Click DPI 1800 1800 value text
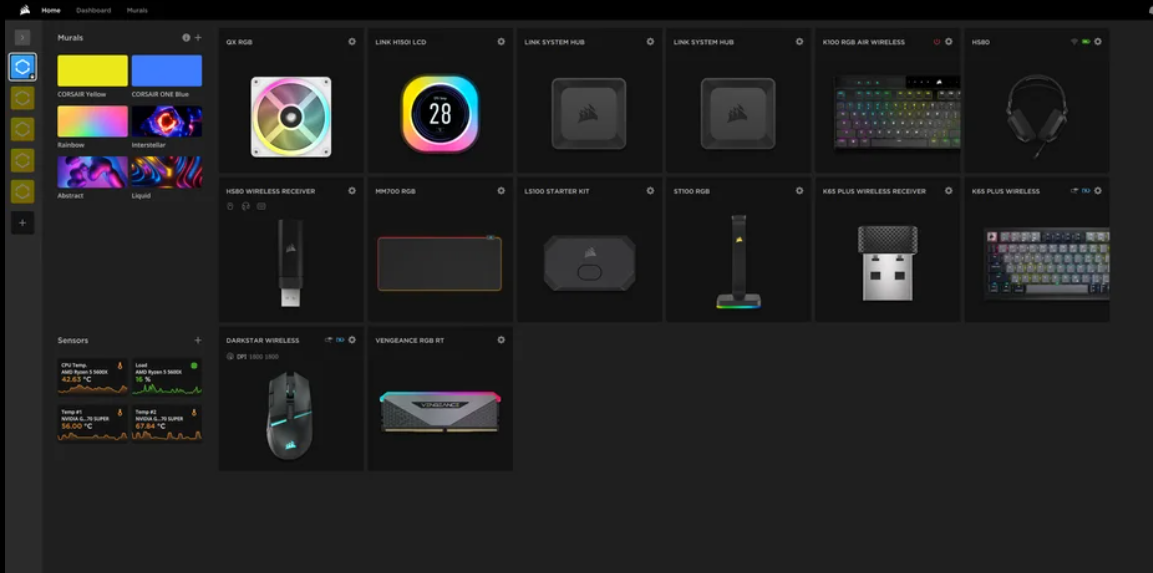Viewport: 1153px width, 573px height. coord(257,357)
